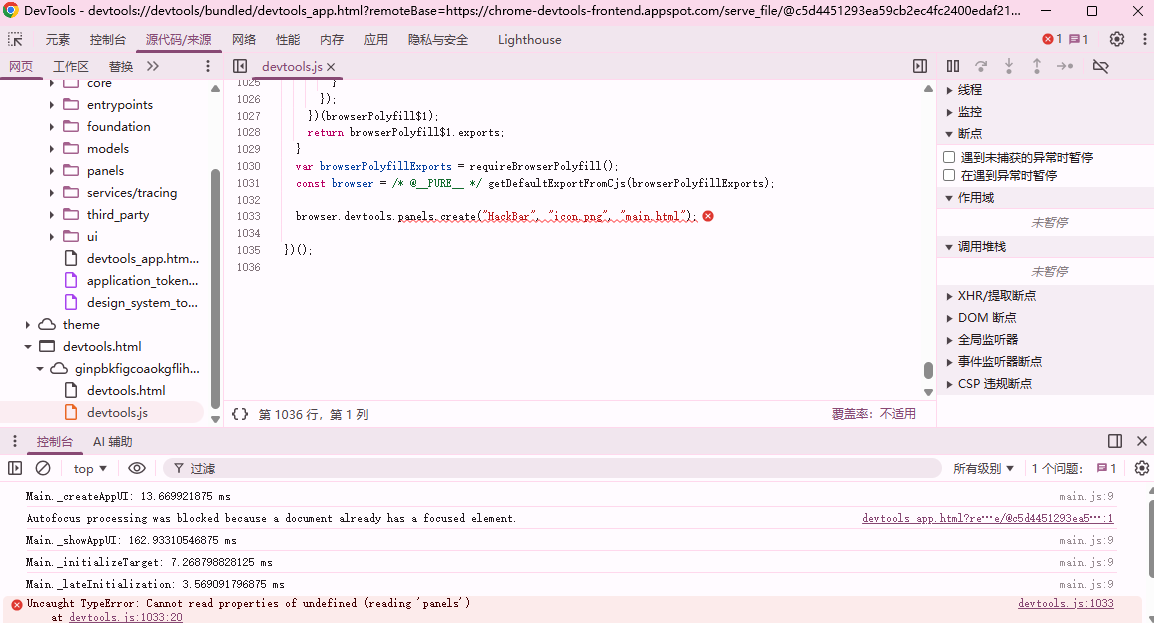Step over next function call
The image size is (1154, 623).
coord(981,66)
